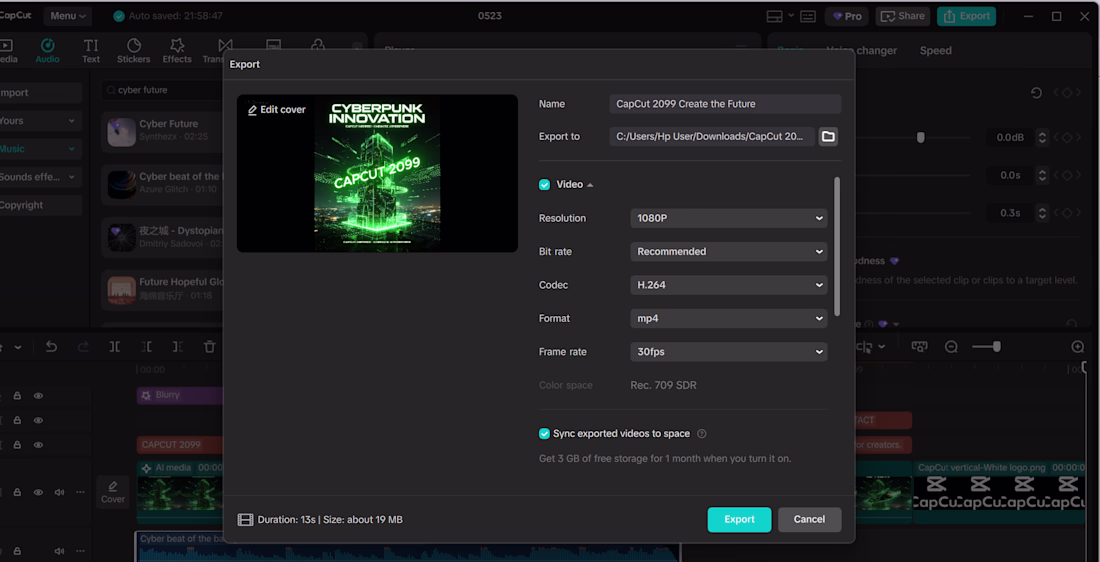Image resolution: width=1100 pixels, height=562 pixels.
Task: Select the Blurry effect clip
Action: pos(180,396)
